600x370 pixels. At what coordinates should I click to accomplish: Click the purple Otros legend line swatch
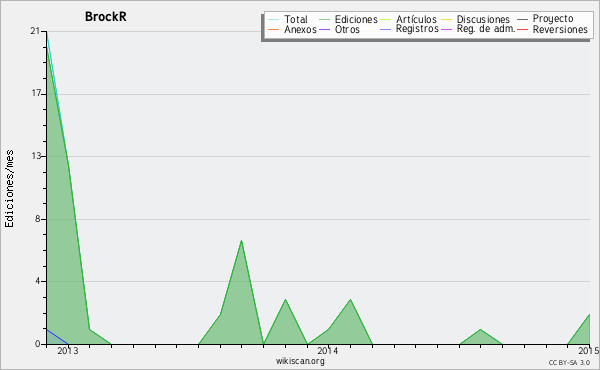(x=324, y=29)
